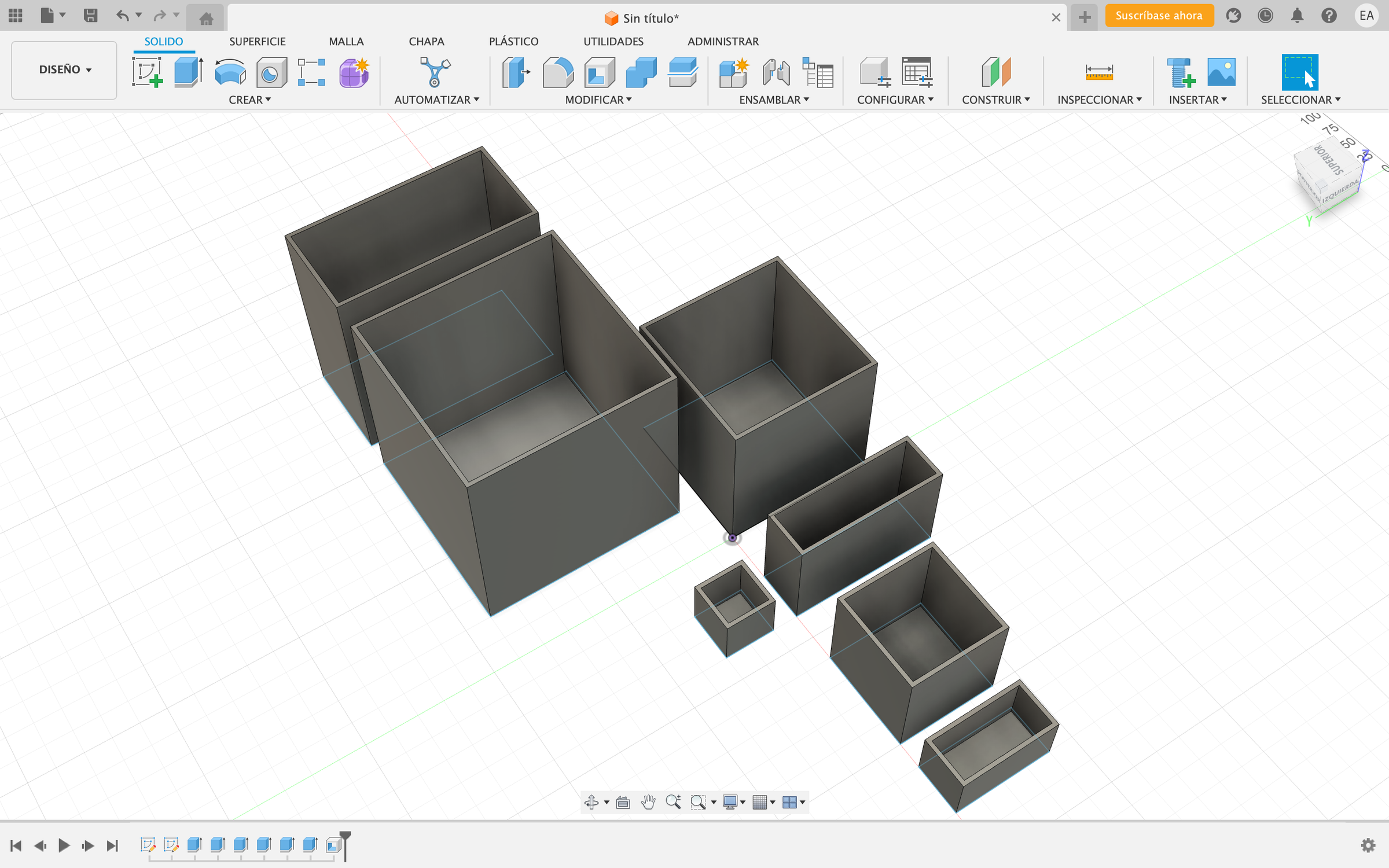This screenshot has height=868, width=1389.
Task: Switch to the UTILIDADES tab
Action: (613, 42)
